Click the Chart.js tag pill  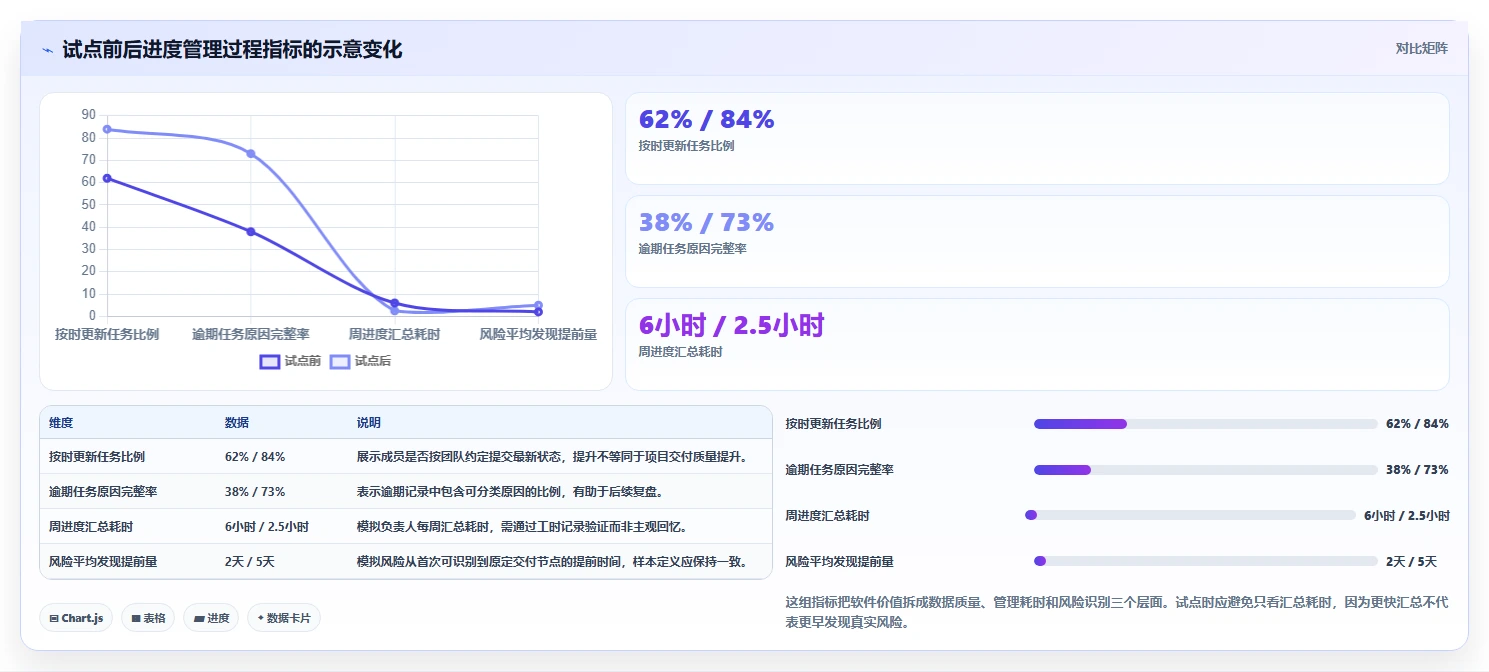coord(76,618)
